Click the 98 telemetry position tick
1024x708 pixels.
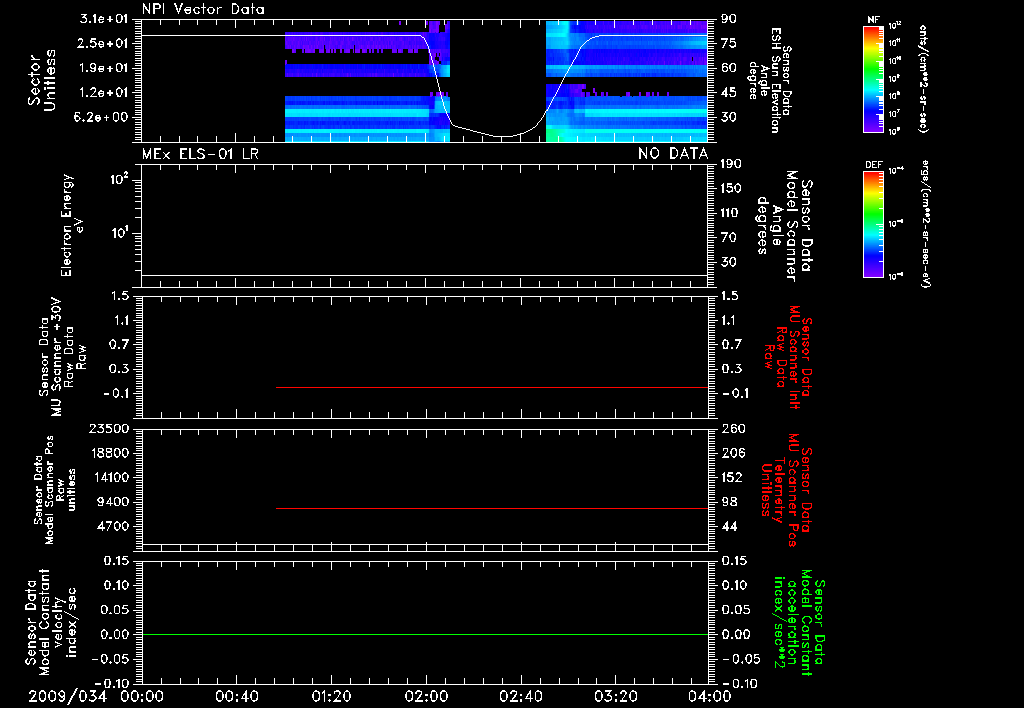coord(728,502)
